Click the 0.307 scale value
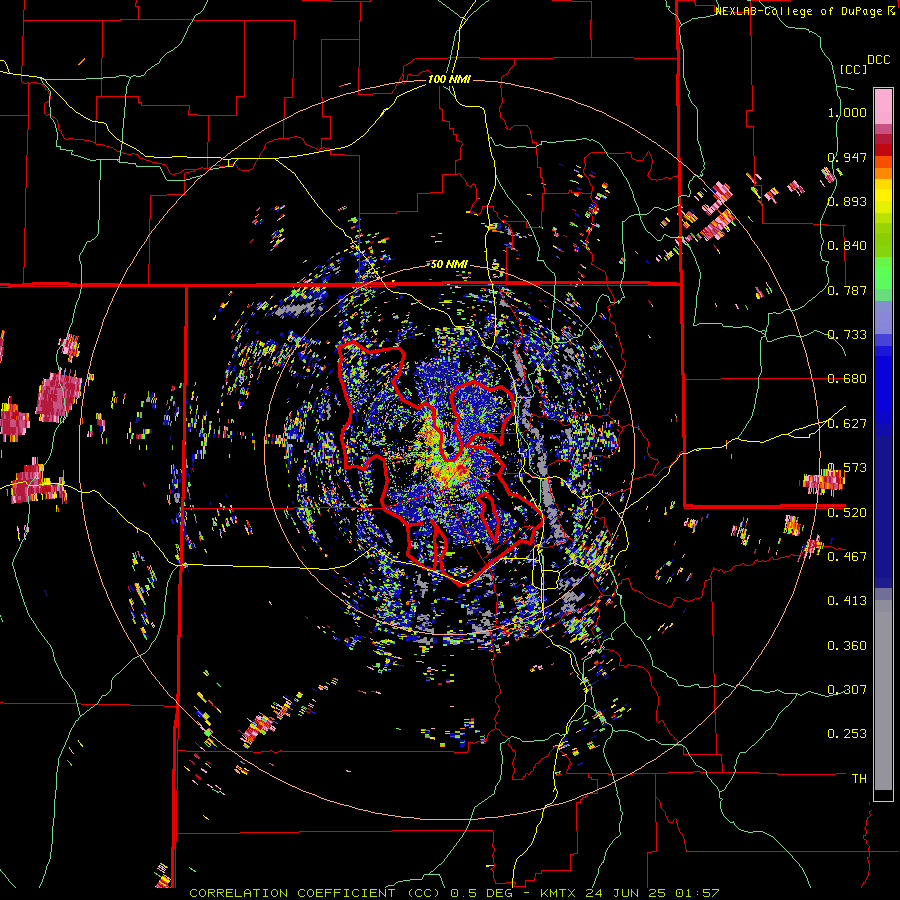This screenshot has width=900, height=900. click(847, 690)
